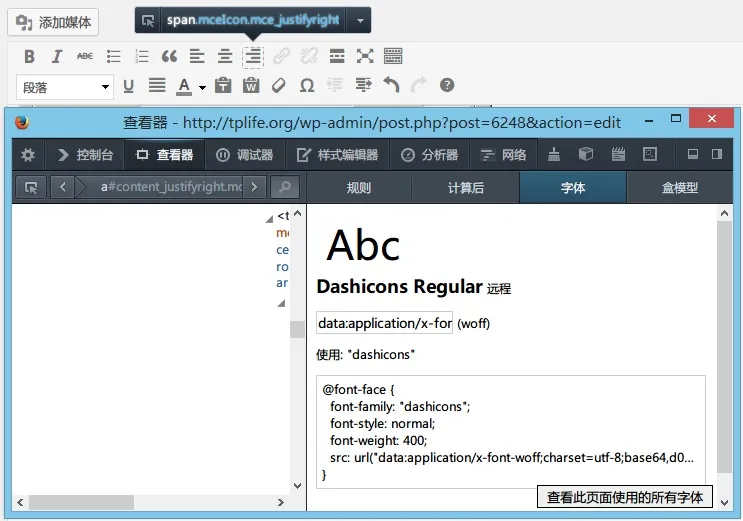The height and width of the screenshot is (521, 743).
Task: Open the 控制台 console tab
Action: point(85,155)
